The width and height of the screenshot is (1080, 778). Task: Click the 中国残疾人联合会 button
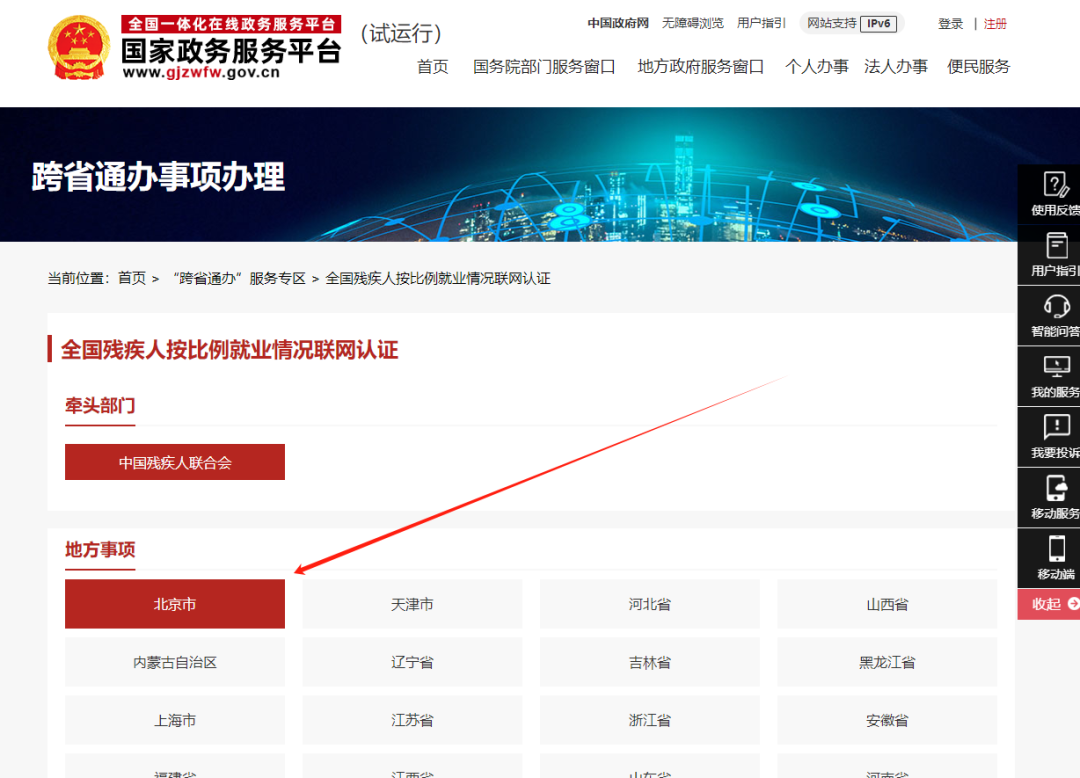[175, 463]
